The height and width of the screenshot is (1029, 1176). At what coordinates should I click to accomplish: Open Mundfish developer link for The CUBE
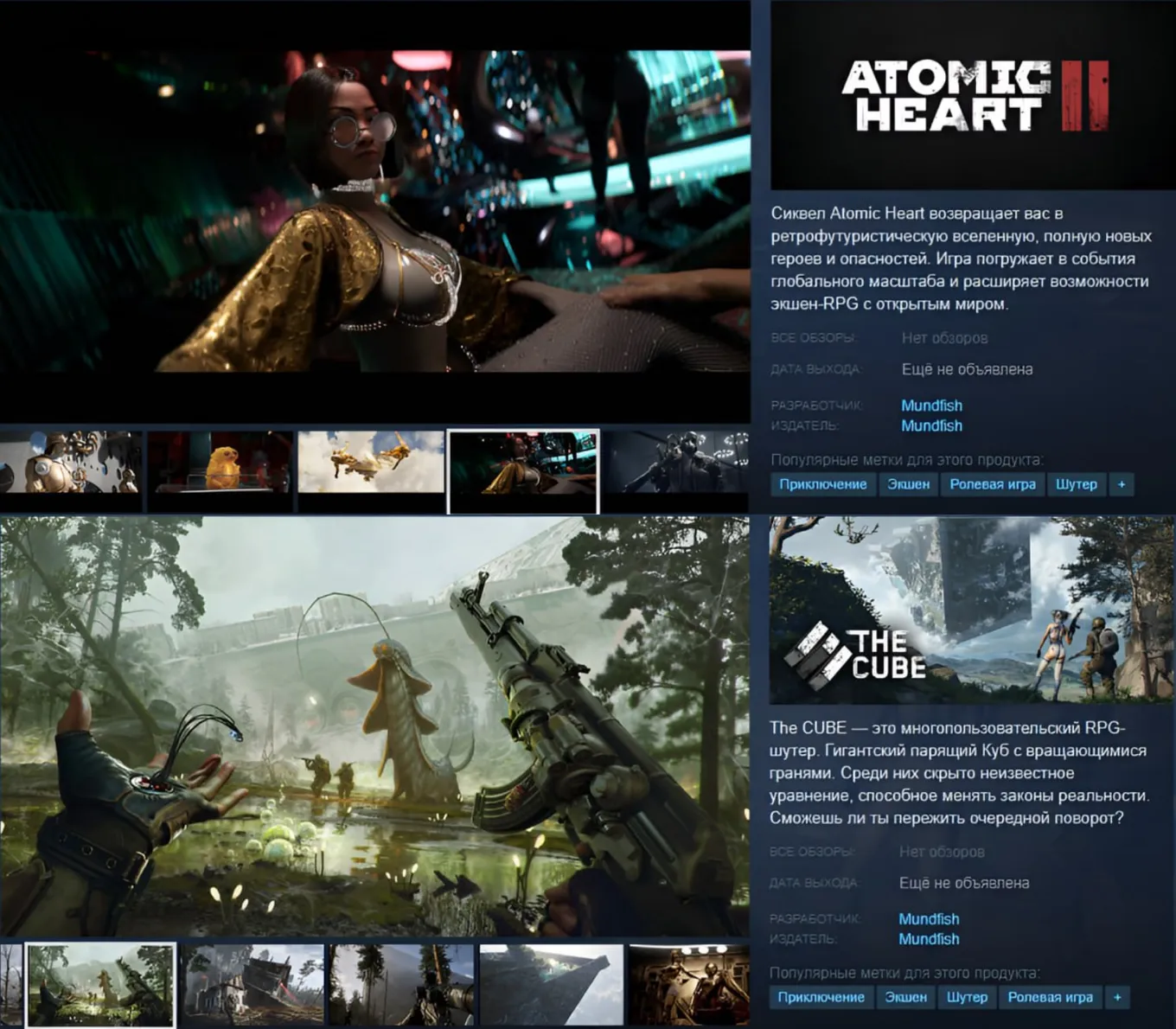929,919
